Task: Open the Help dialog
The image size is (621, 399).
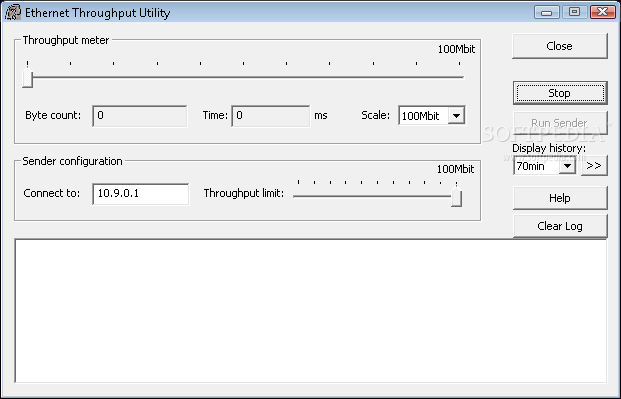Action: (x=560, y=198)
